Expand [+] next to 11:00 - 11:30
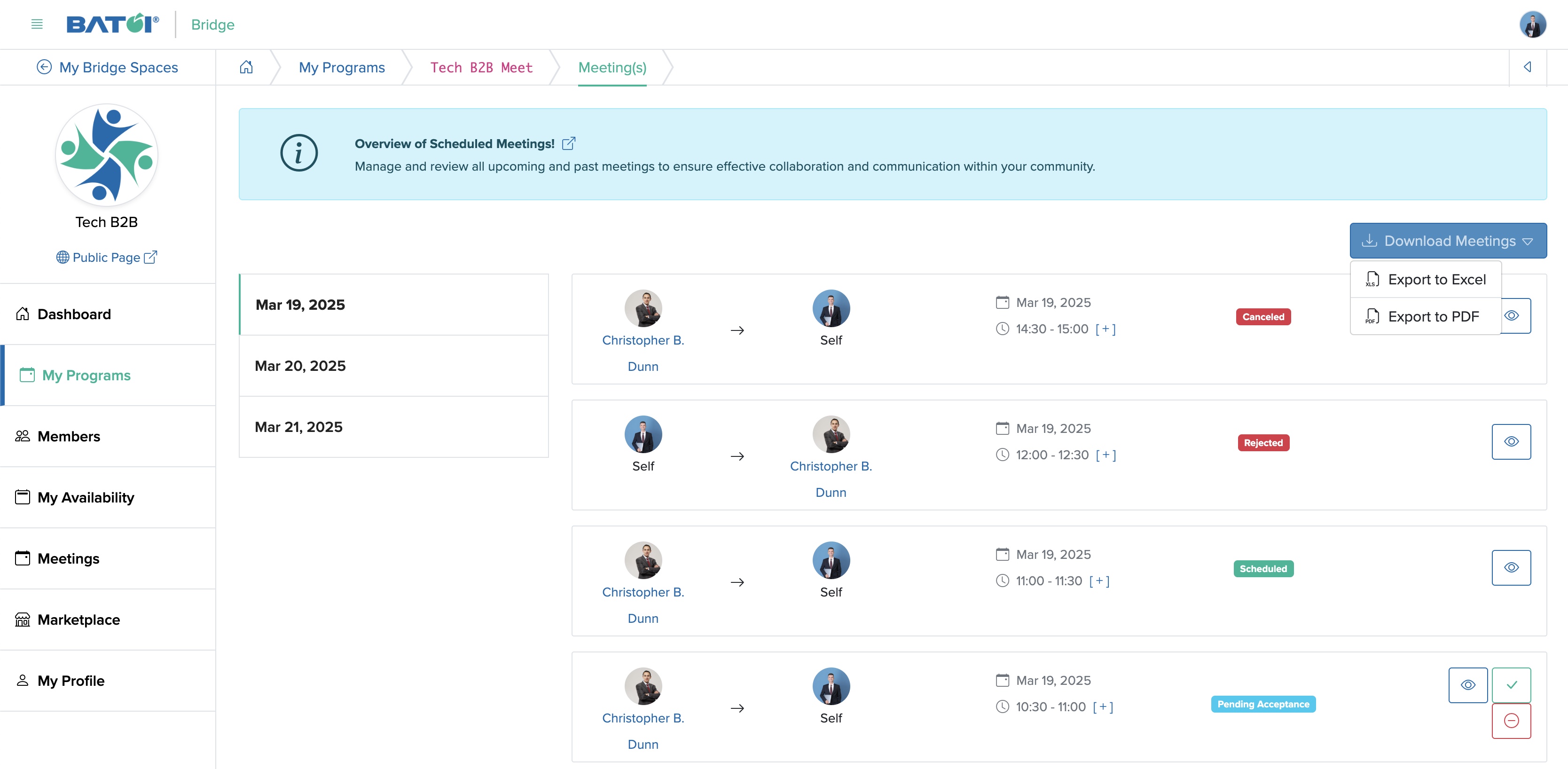Image resolution: width=1568 pixels, height=769 pixels. [x=1099, y=581]
